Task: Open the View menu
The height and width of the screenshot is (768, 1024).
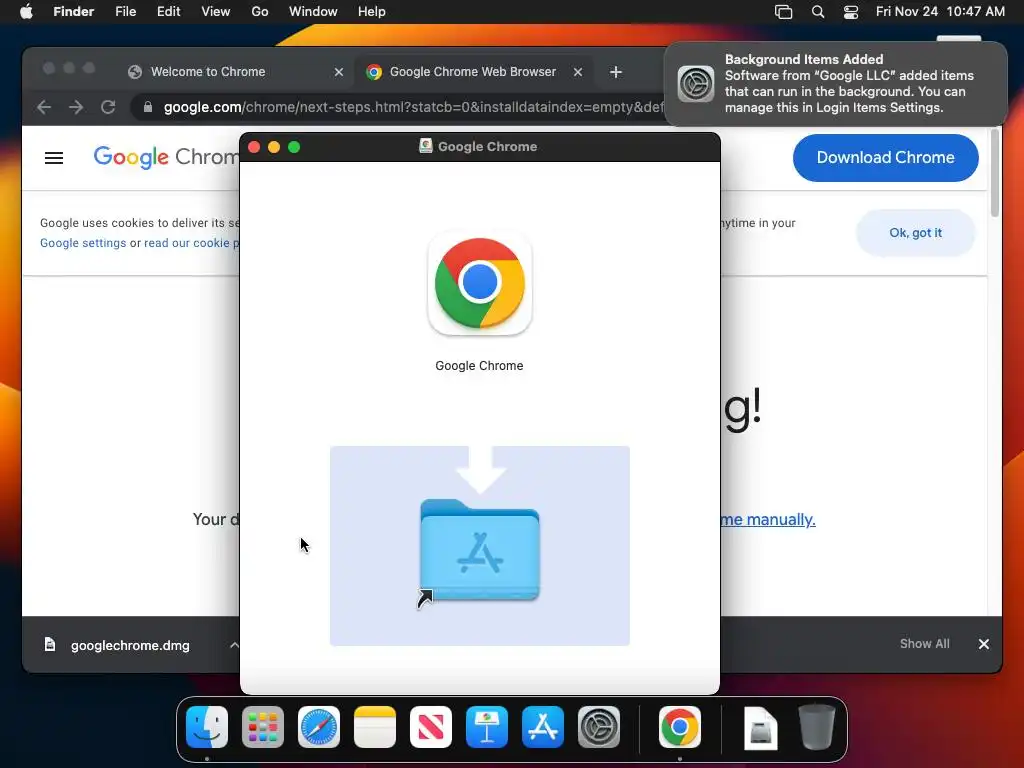Action: [x=216, y=12]
